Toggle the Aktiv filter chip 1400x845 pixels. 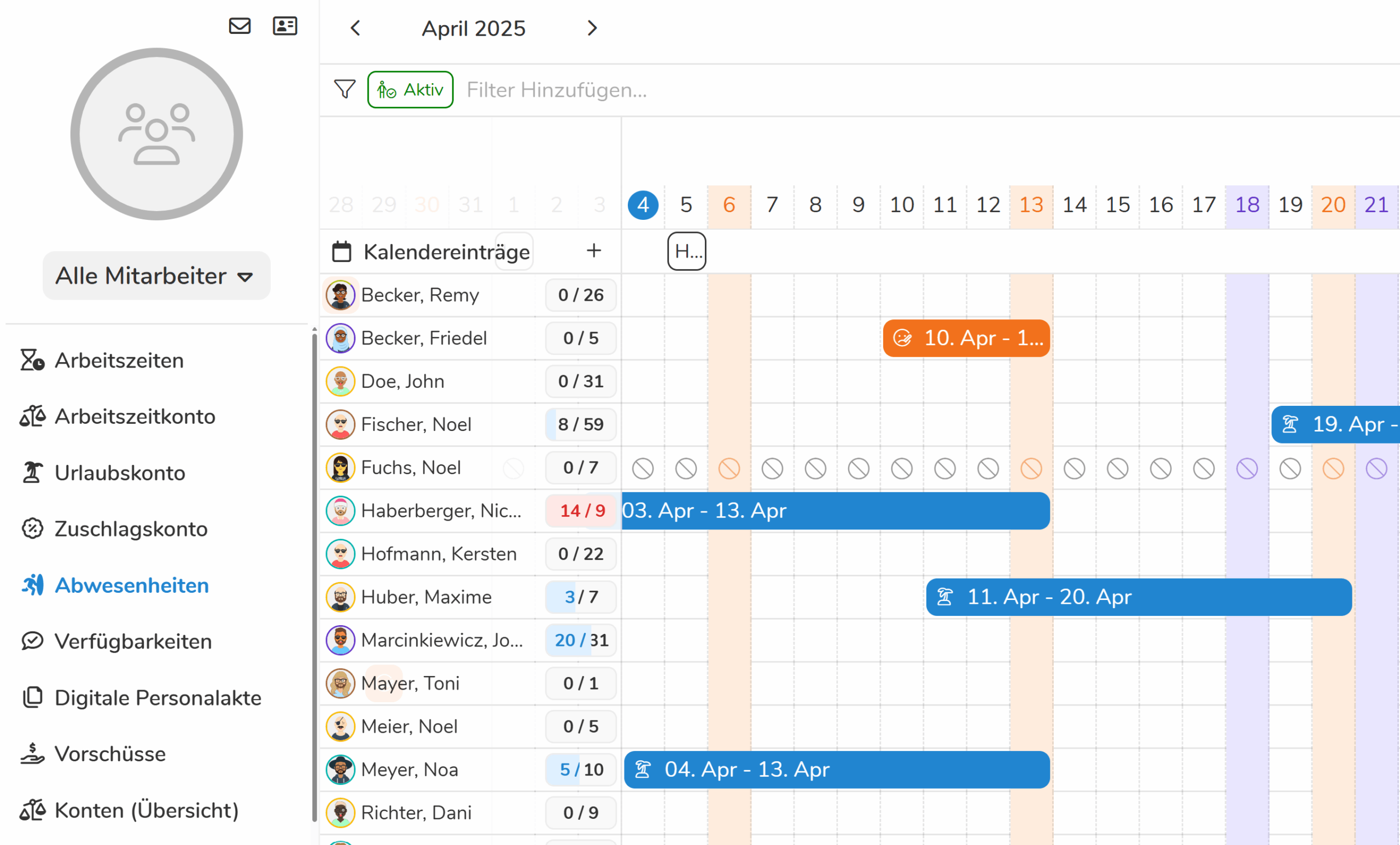click(410, 90)
